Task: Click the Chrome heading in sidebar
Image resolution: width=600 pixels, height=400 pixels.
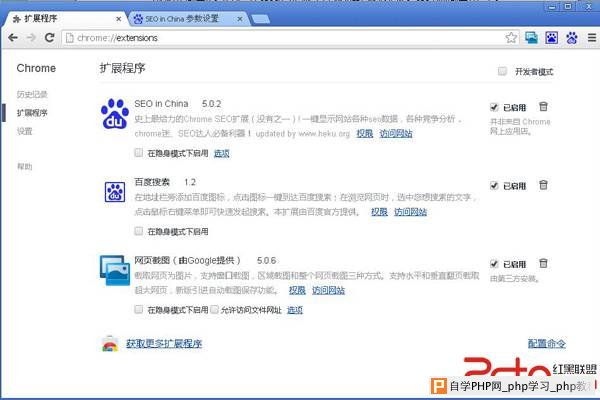Action: click(x=36, y=68)
